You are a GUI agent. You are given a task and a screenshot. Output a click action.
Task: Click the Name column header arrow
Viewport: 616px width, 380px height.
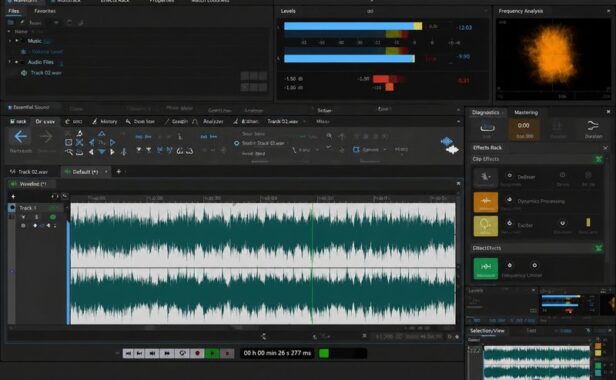click(x=9, y=31)
